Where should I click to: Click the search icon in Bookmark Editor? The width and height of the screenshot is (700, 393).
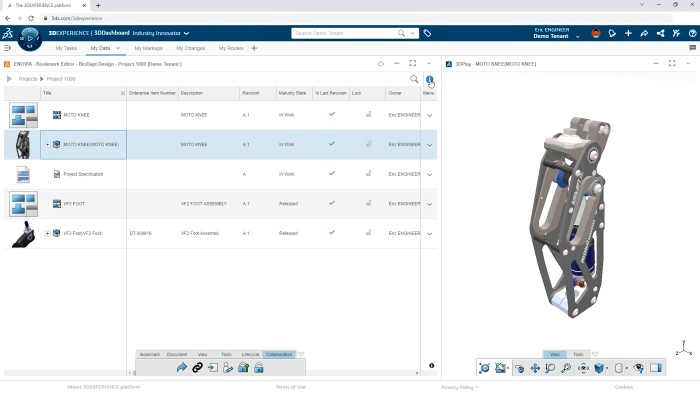coord(414,79)
